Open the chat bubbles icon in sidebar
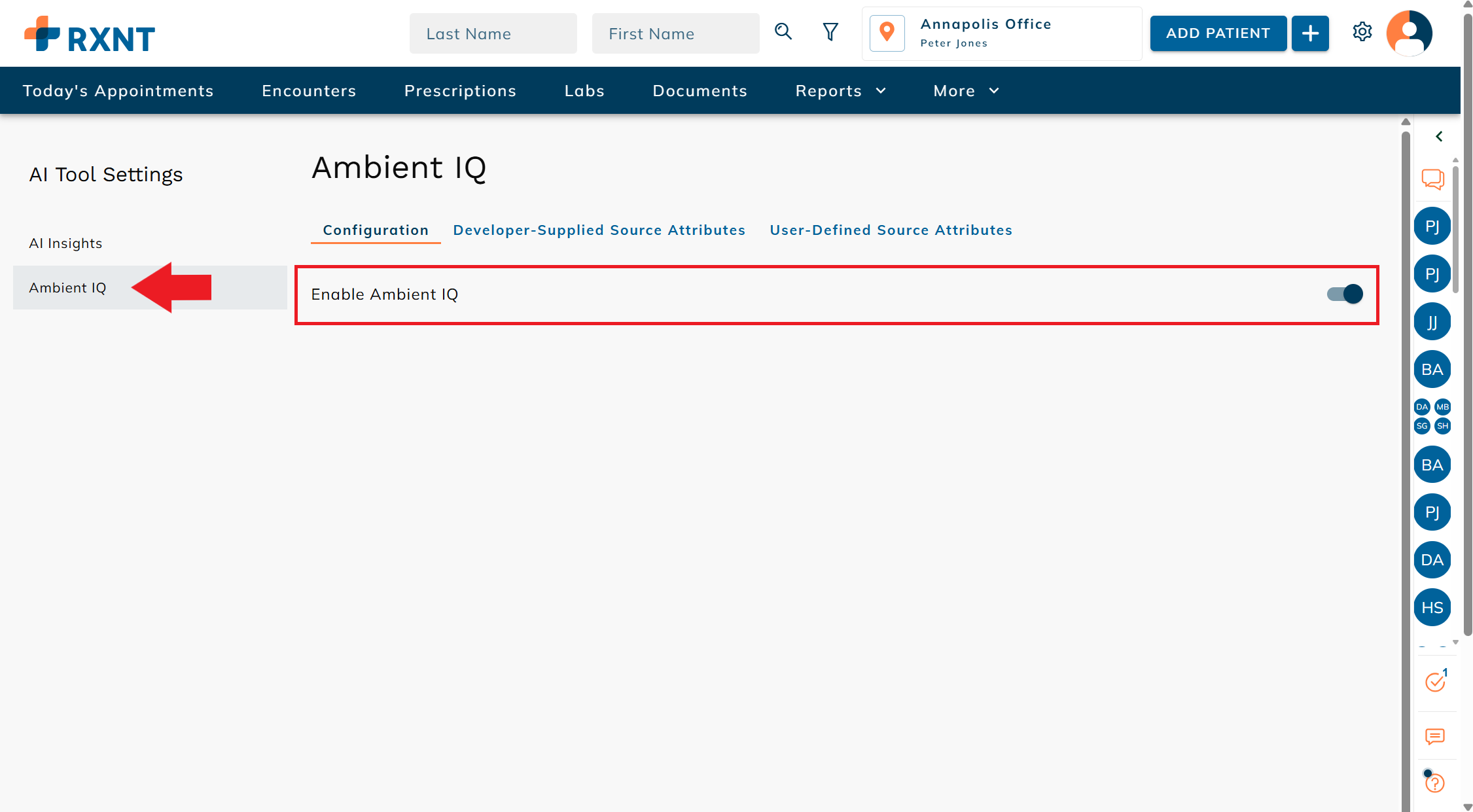This screenshot has height=812, width=1473. (1432, 179)
